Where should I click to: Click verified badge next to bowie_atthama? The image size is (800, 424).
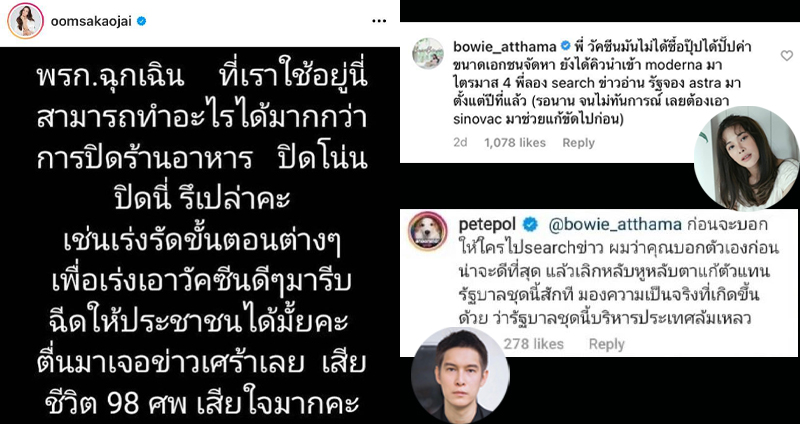565,46
